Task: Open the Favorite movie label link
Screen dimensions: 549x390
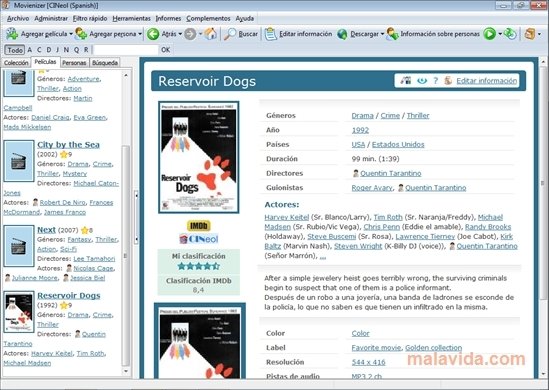Action: (x=376, y=348)
